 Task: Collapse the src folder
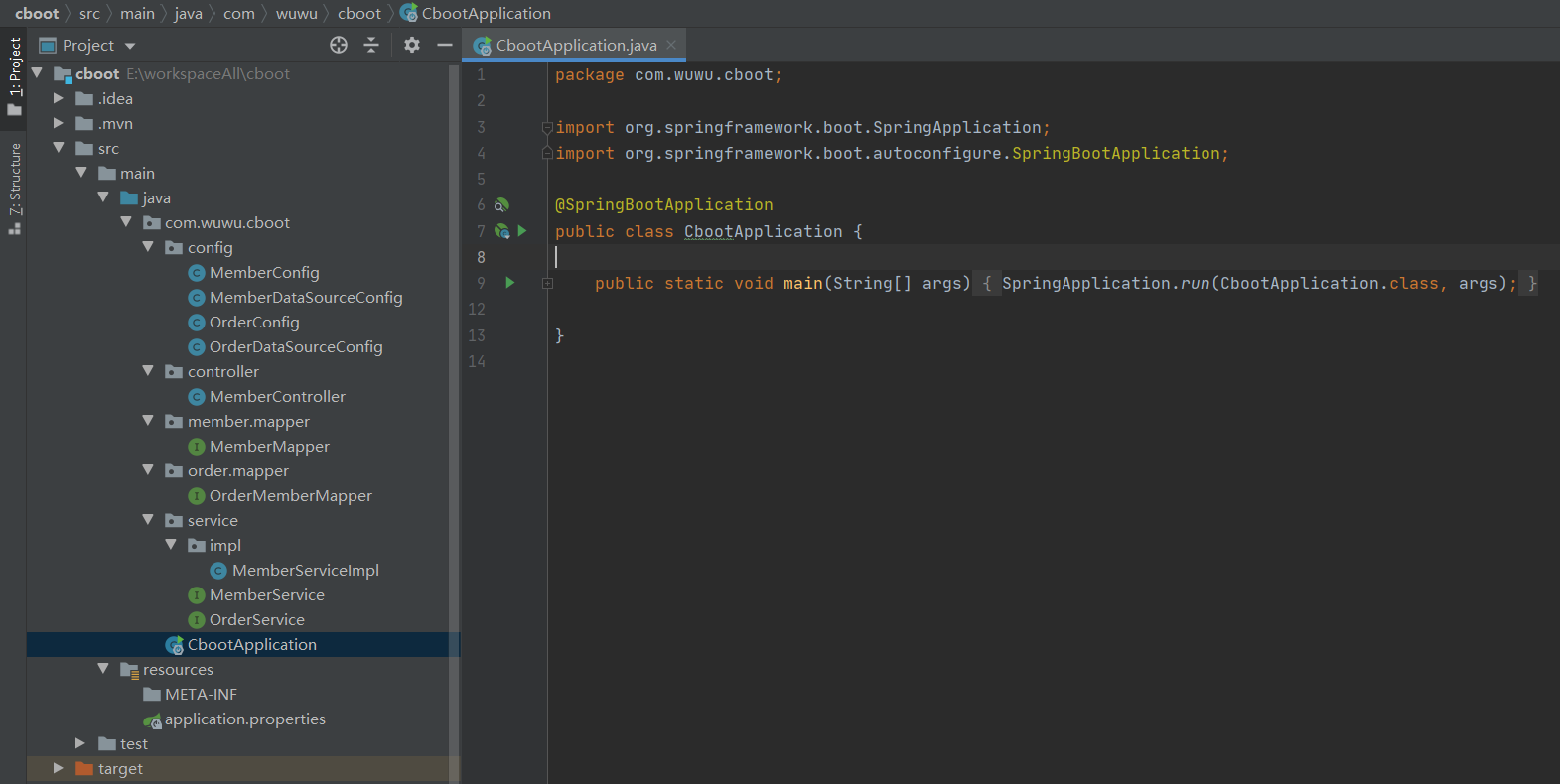(59, 148)
